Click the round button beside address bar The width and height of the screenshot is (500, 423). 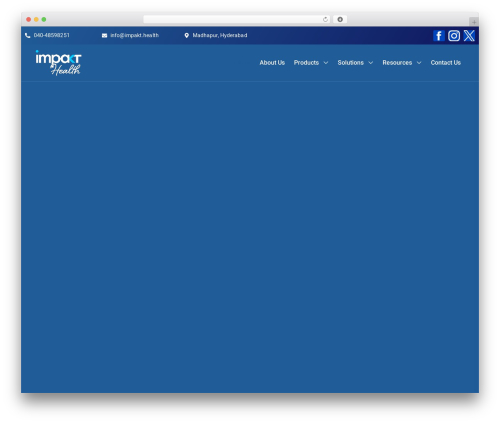point(340,19)
